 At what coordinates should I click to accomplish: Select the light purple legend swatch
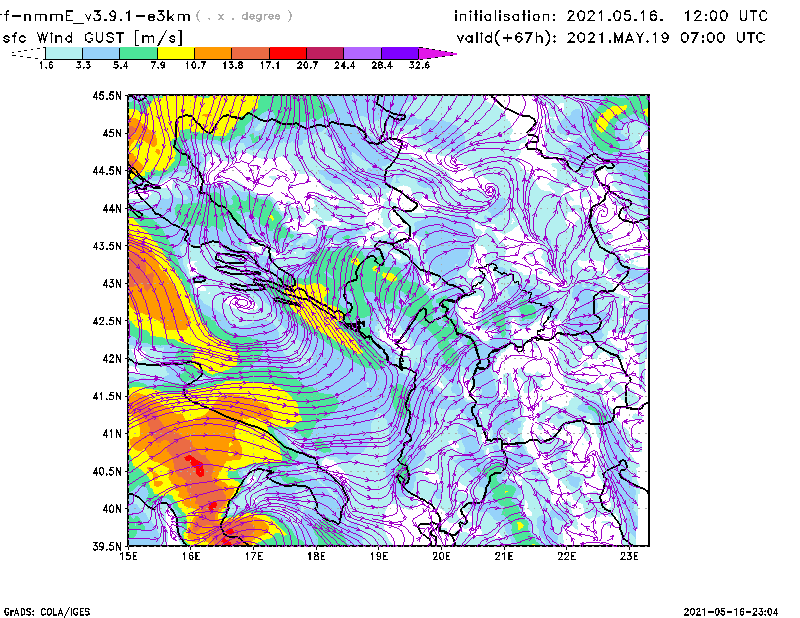(363, 53)
